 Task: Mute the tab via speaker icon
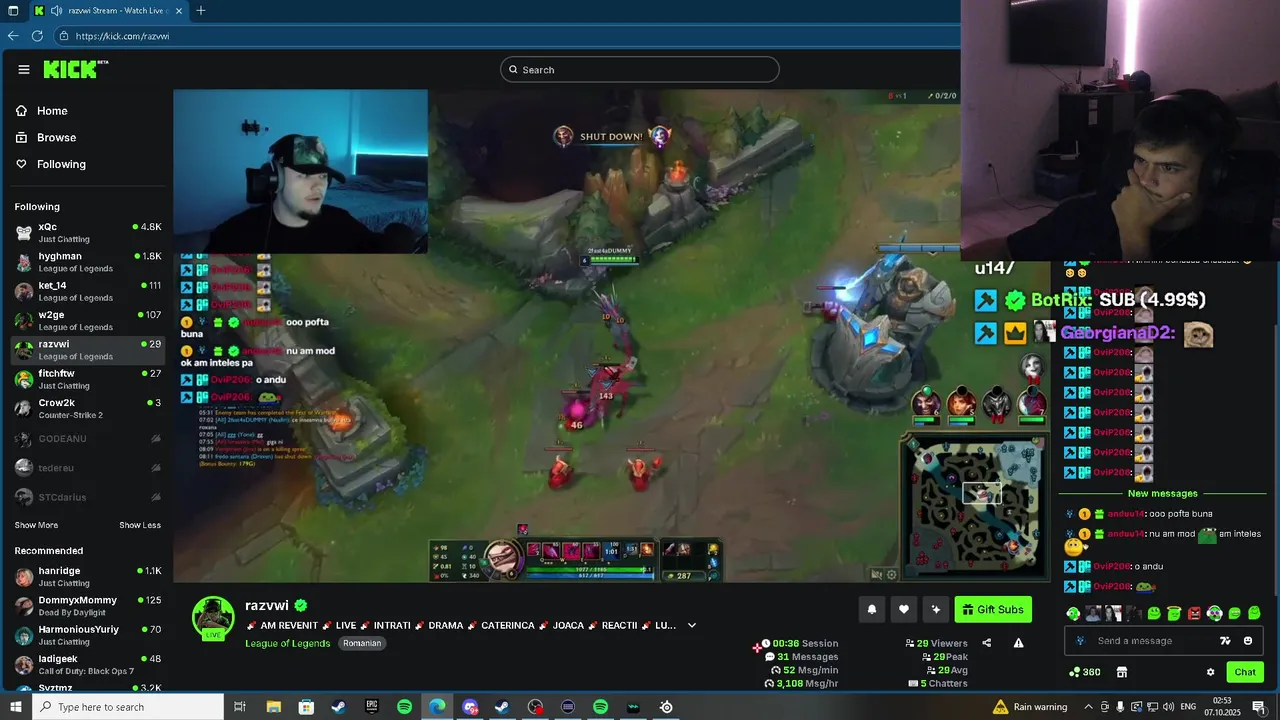[56, 10]
